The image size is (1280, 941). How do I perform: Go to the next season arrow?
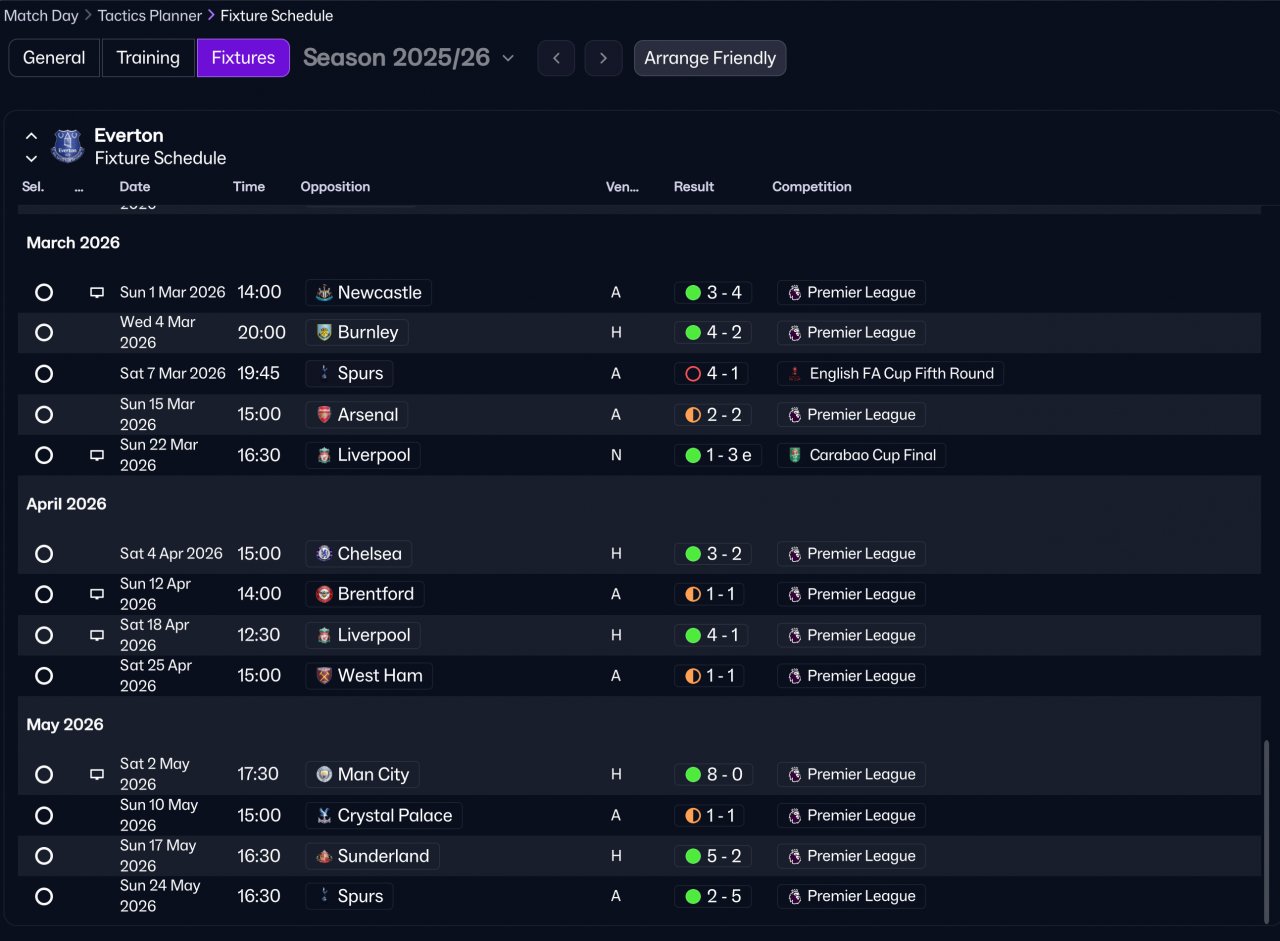tap(603, 58)
